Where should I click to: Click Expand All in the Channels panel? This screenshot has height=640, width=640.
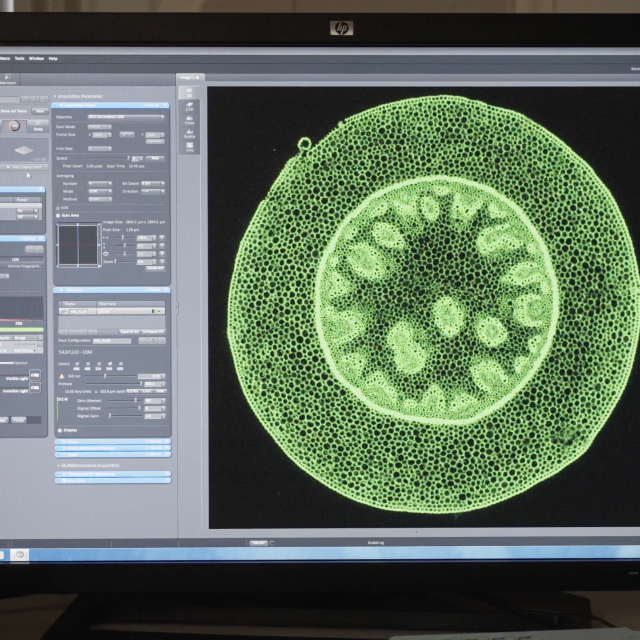point(129,331)
